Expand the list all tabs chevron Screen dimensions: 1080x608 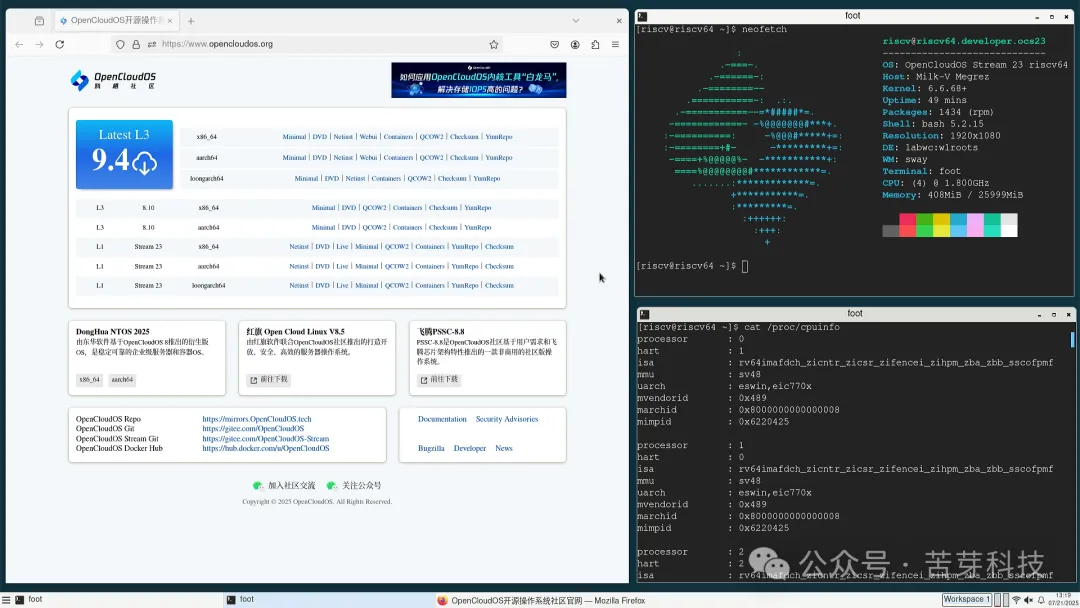coord(576,20)
